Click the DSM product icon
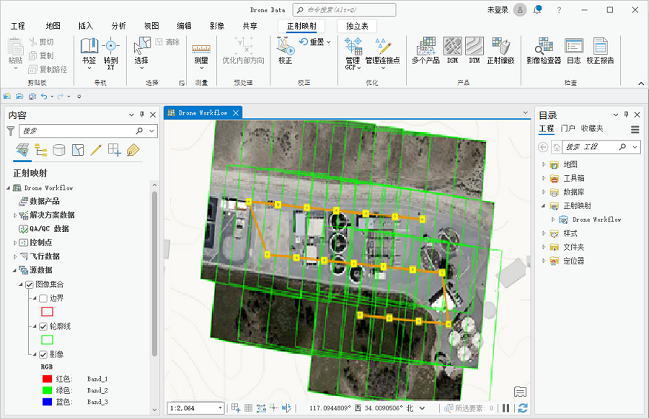649x419 pixels. pos(452,48)
